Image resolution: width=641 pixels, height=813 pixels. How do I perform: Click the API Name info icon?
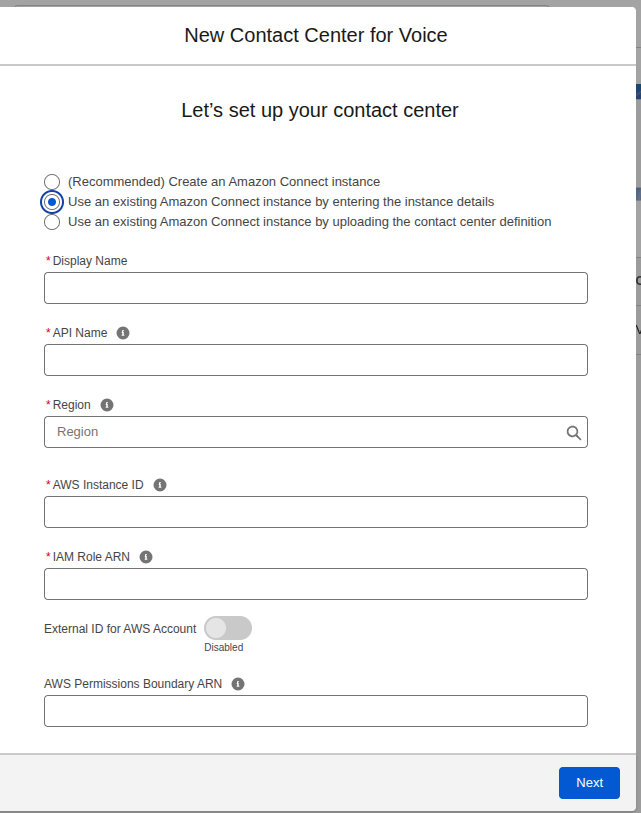(x=123, y=333)
